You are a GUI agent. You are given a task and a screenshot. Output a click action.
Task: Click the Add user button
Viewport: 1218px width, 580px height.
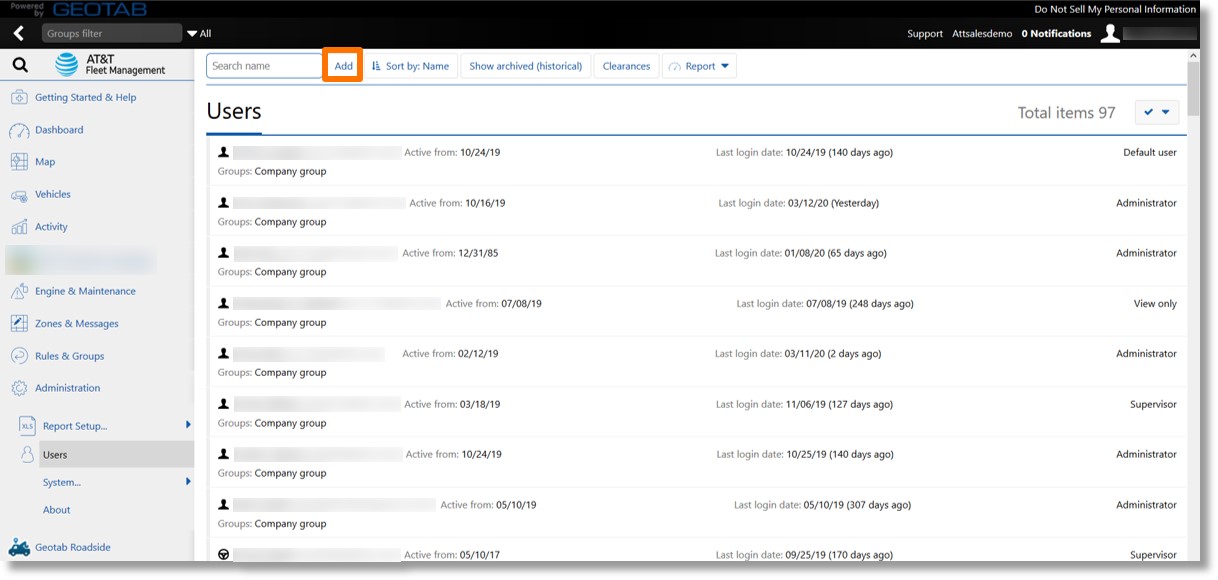343,66
